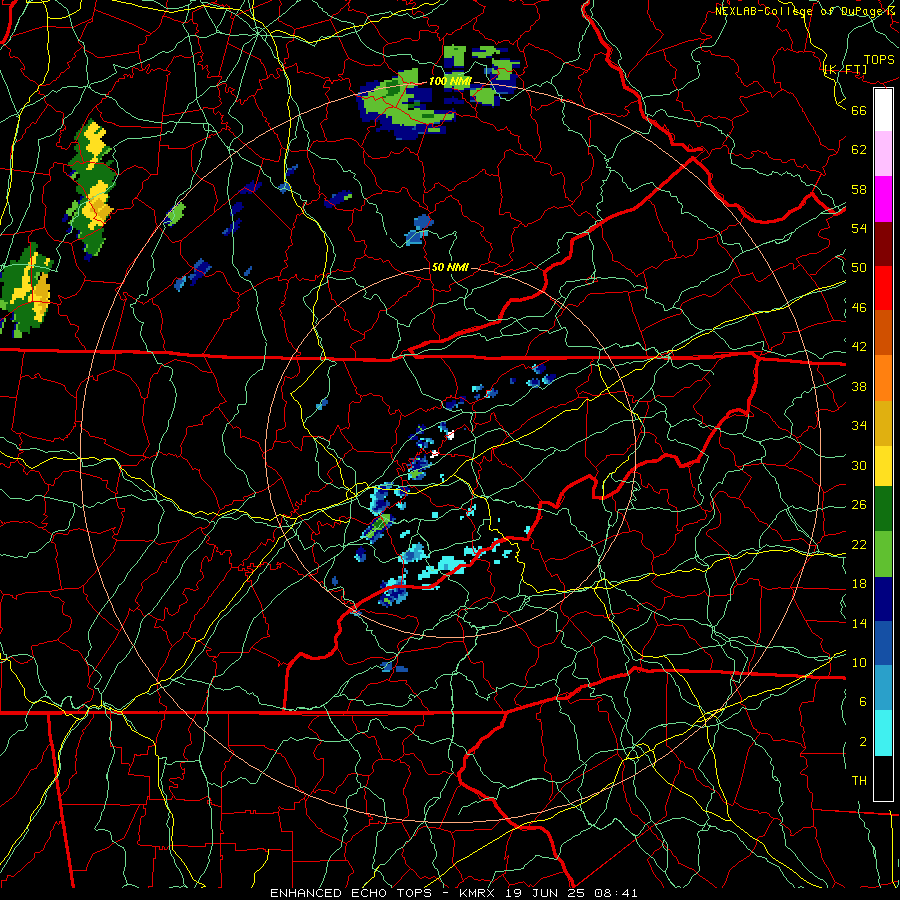This screenshot has height=900, width=900.
Task: Click the black TH threshold legend box
Action: click(883, 778)
